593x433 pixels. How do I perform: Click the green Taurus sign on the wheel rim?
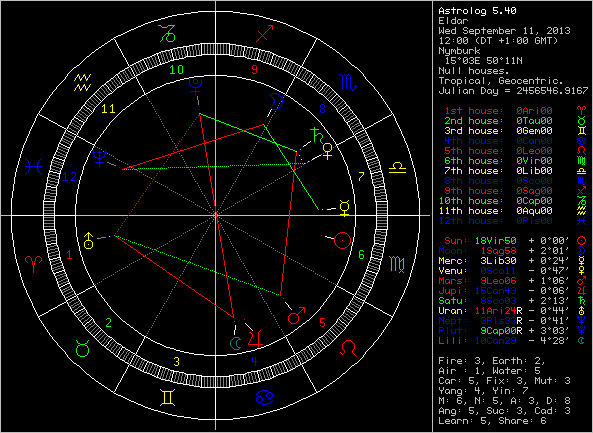pos(82,348)
